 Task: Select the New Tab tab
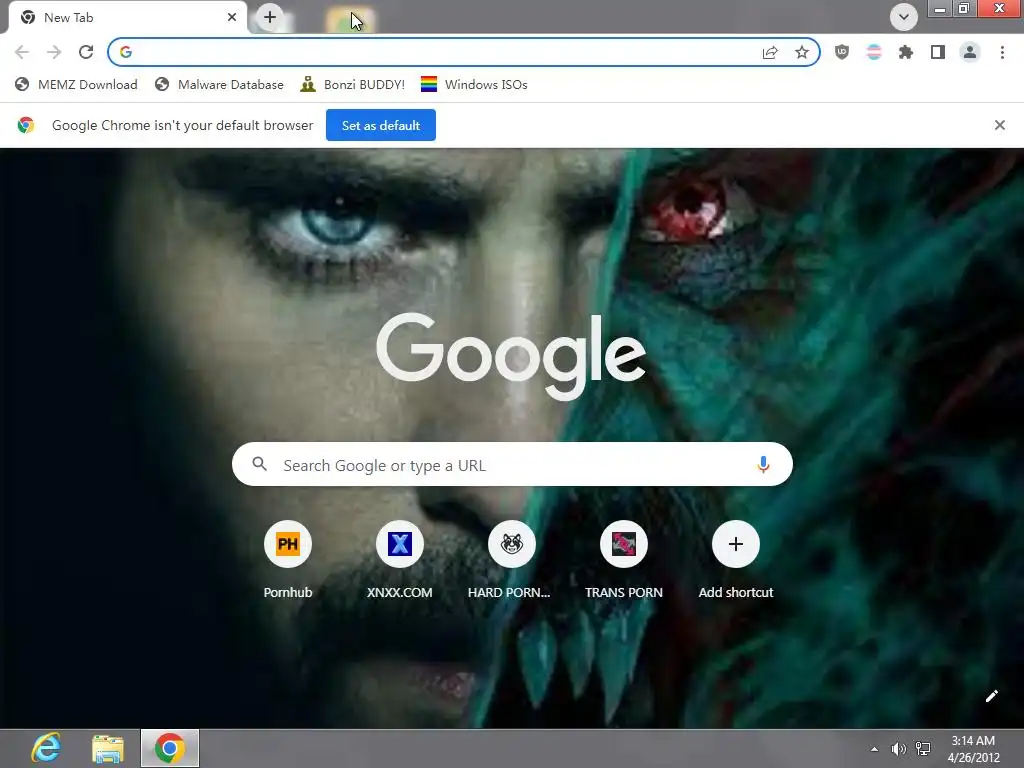[127, 18]
